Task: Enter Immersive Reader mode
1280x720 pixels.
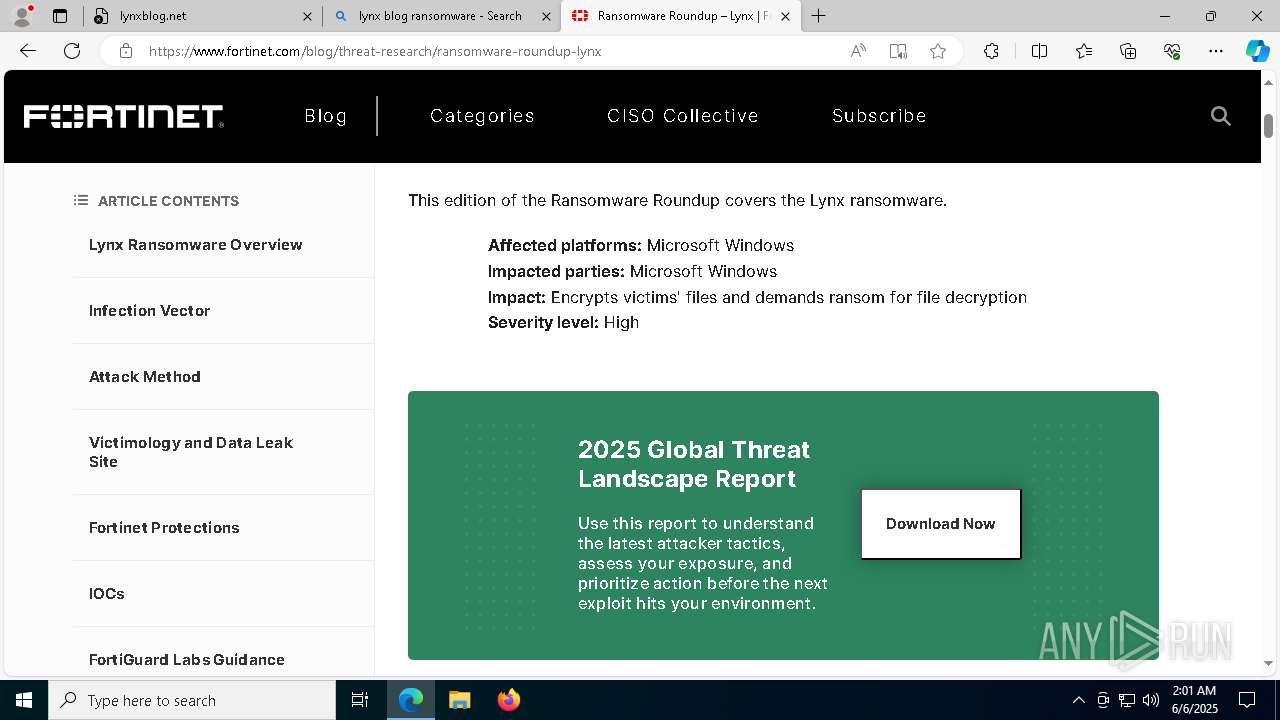Action: tap(898, 51)
